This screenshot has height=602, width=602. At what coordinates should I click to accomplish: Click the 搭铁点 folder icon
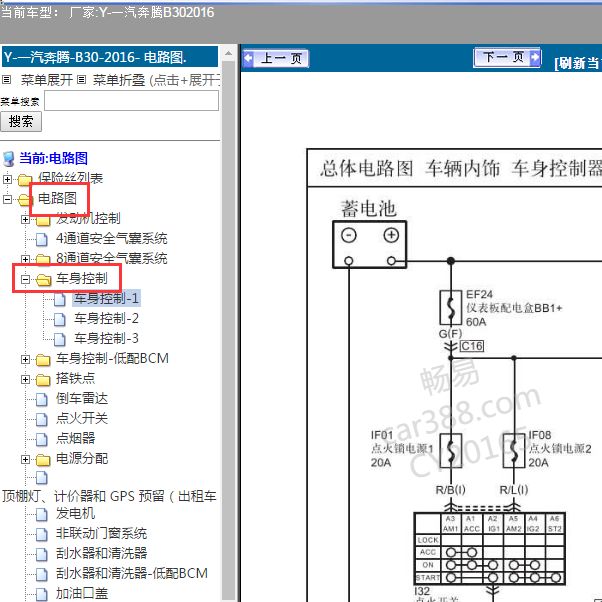pyautogui.click(x=43, y=380)
